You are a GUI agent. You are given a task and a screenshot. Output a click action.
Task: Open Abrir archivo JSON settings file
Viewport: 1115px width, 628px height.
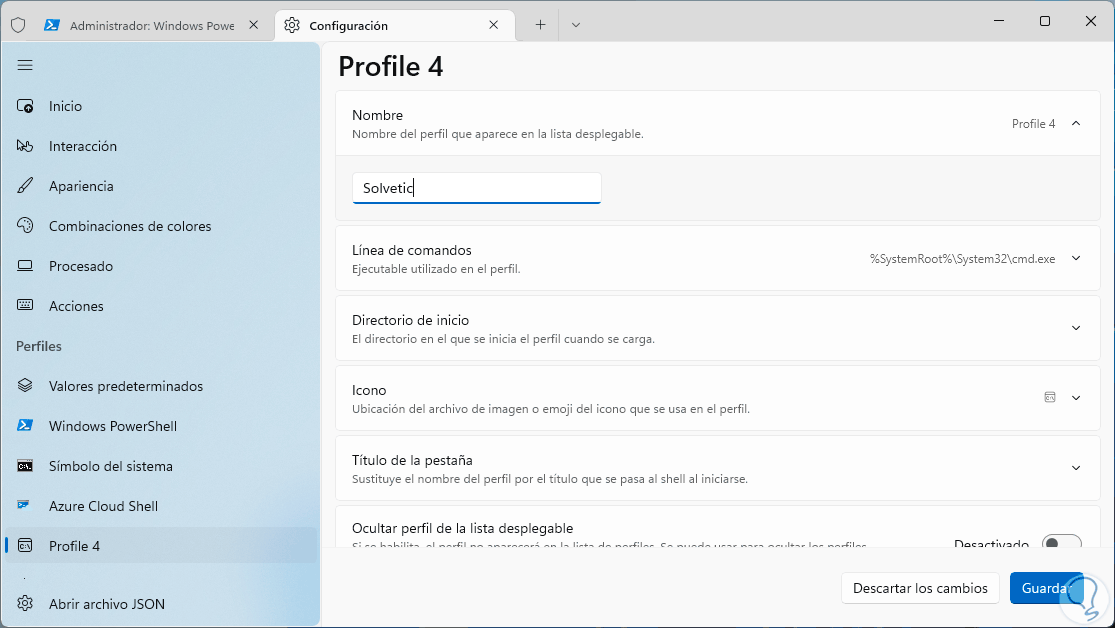[107, 604]
